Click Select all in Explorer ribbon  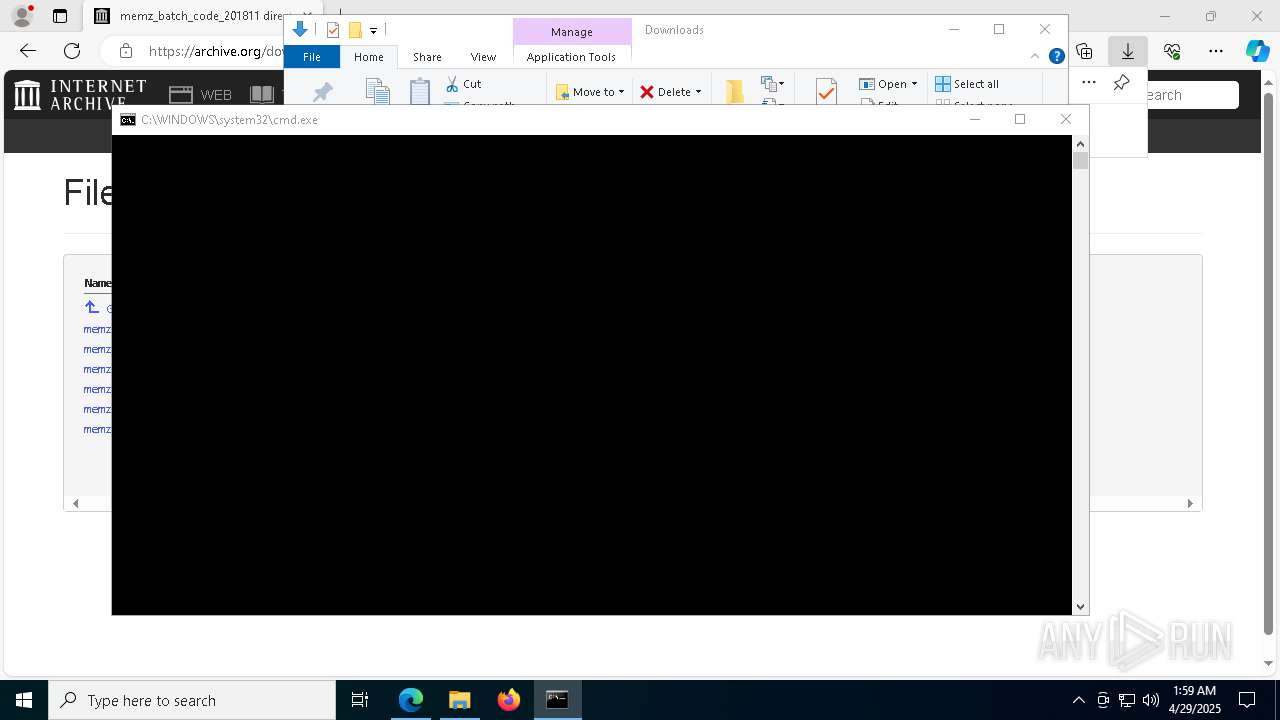coord(967,84)
